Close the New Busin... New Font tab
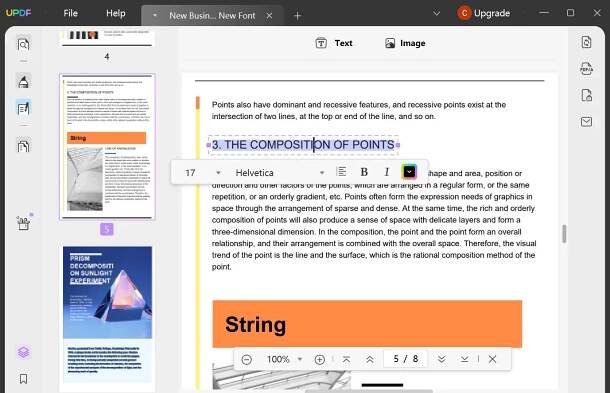 click(x=269, y=16)
